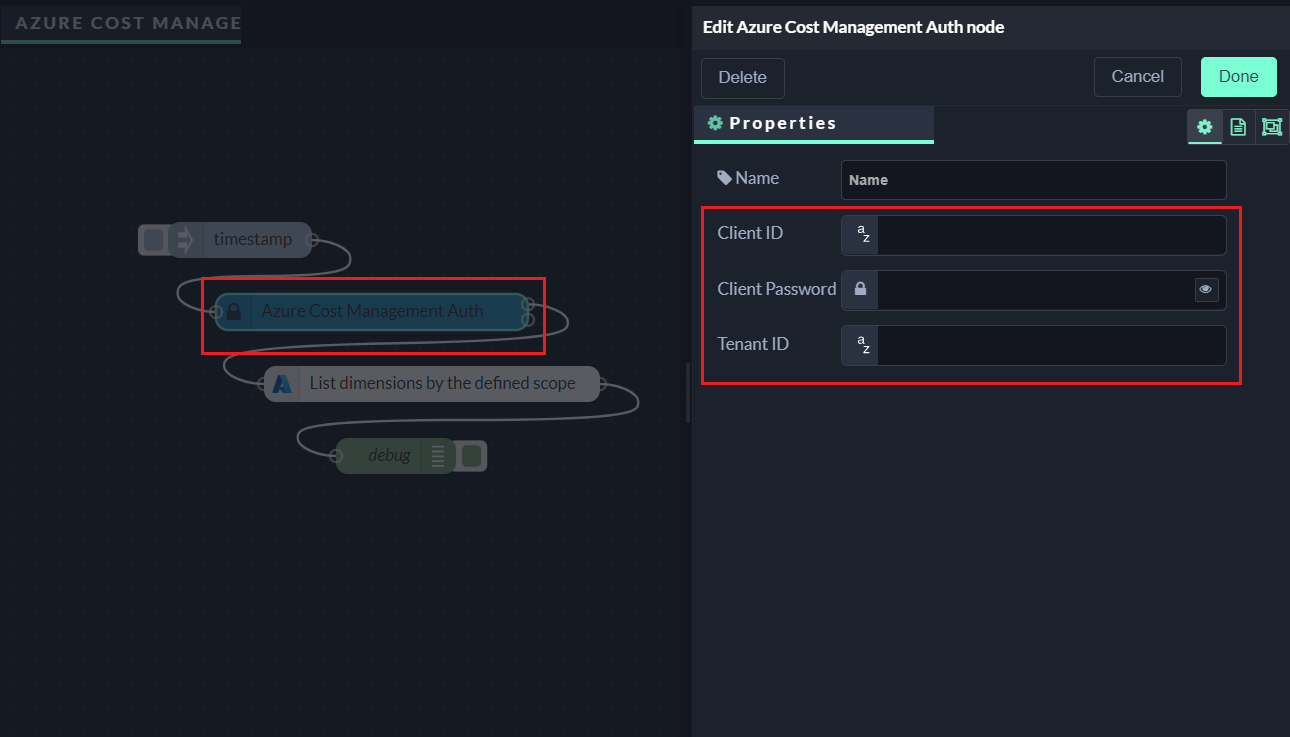Click the Cancel button
The width and height of the screenshot is (1290, 737).
pos(1137,77)
